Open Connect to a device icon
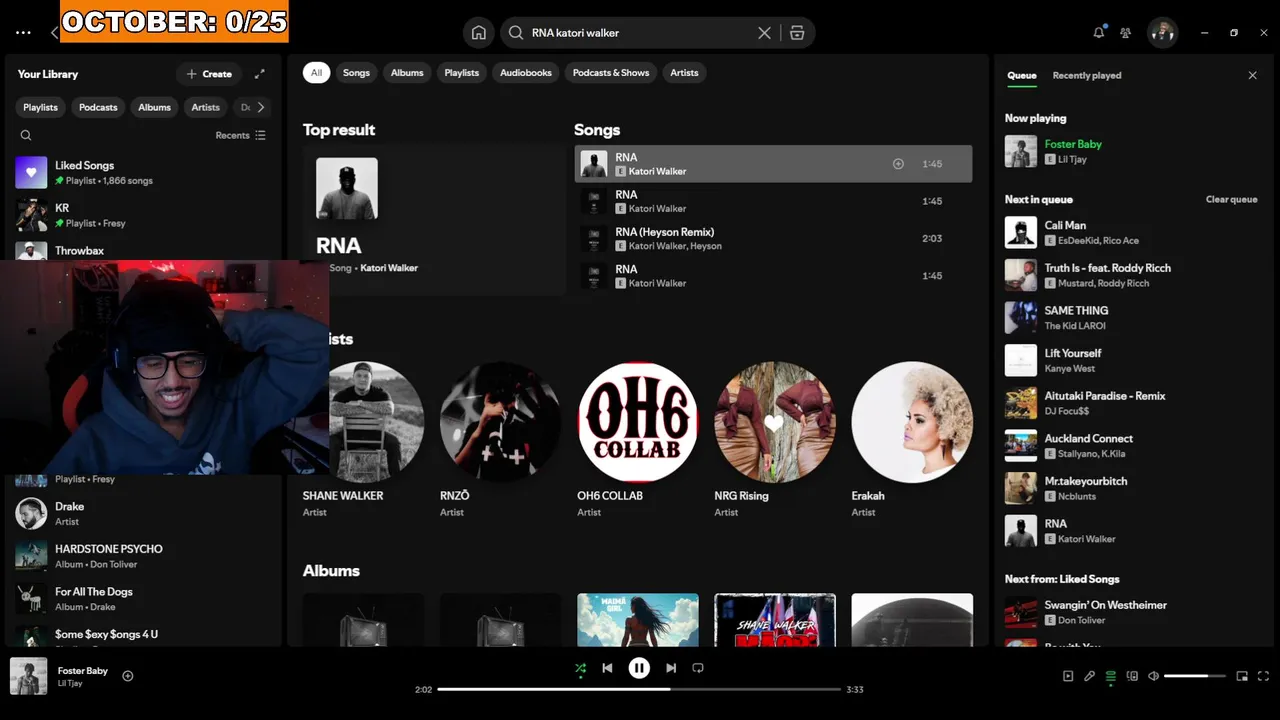The height and width of the screenshot is (720, 1280). pos(1133,676)
